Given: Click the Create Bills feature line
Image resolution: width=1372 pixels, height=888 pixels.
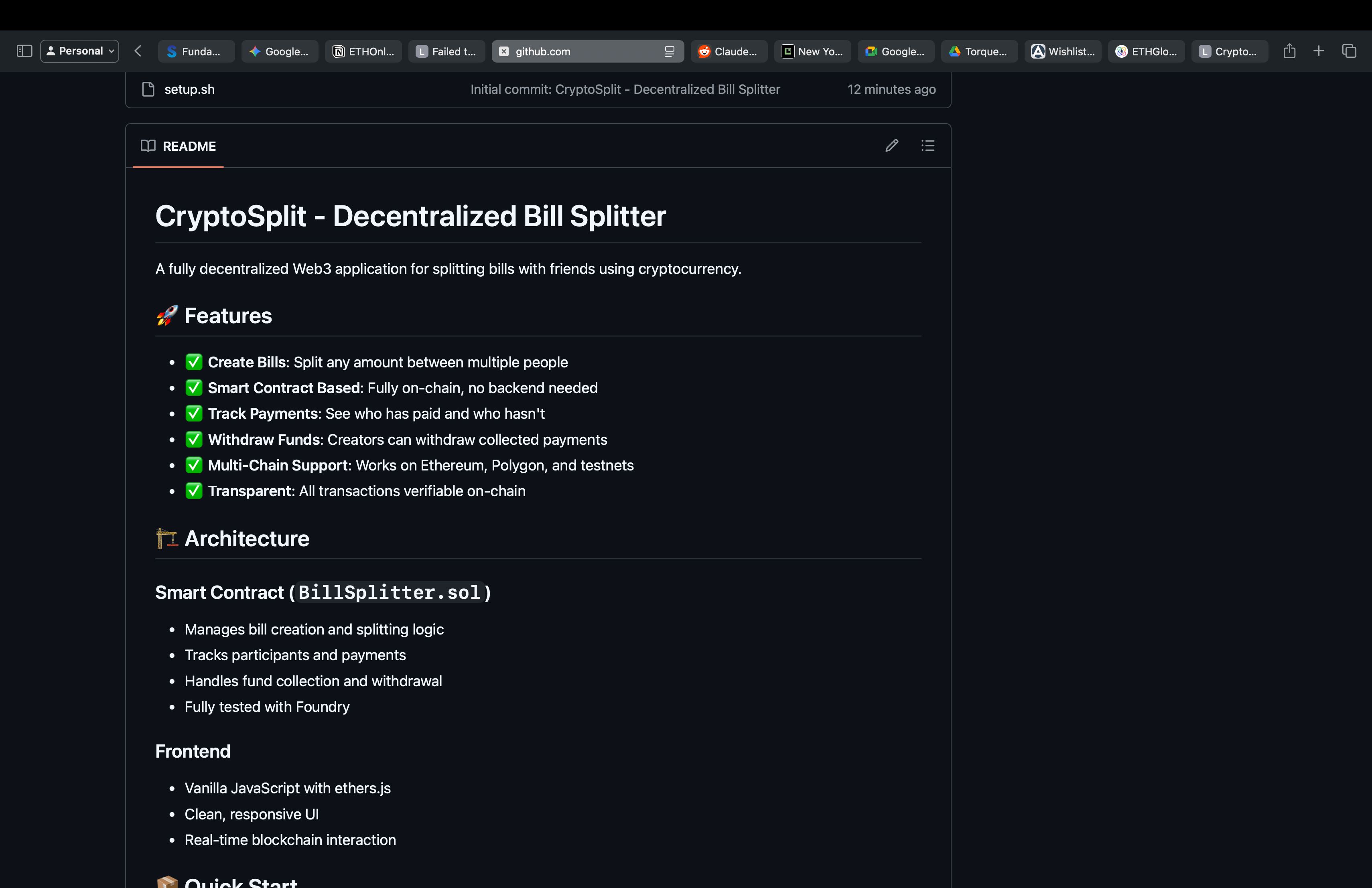Looking at the screenshot, I should (x=376, y=363).
